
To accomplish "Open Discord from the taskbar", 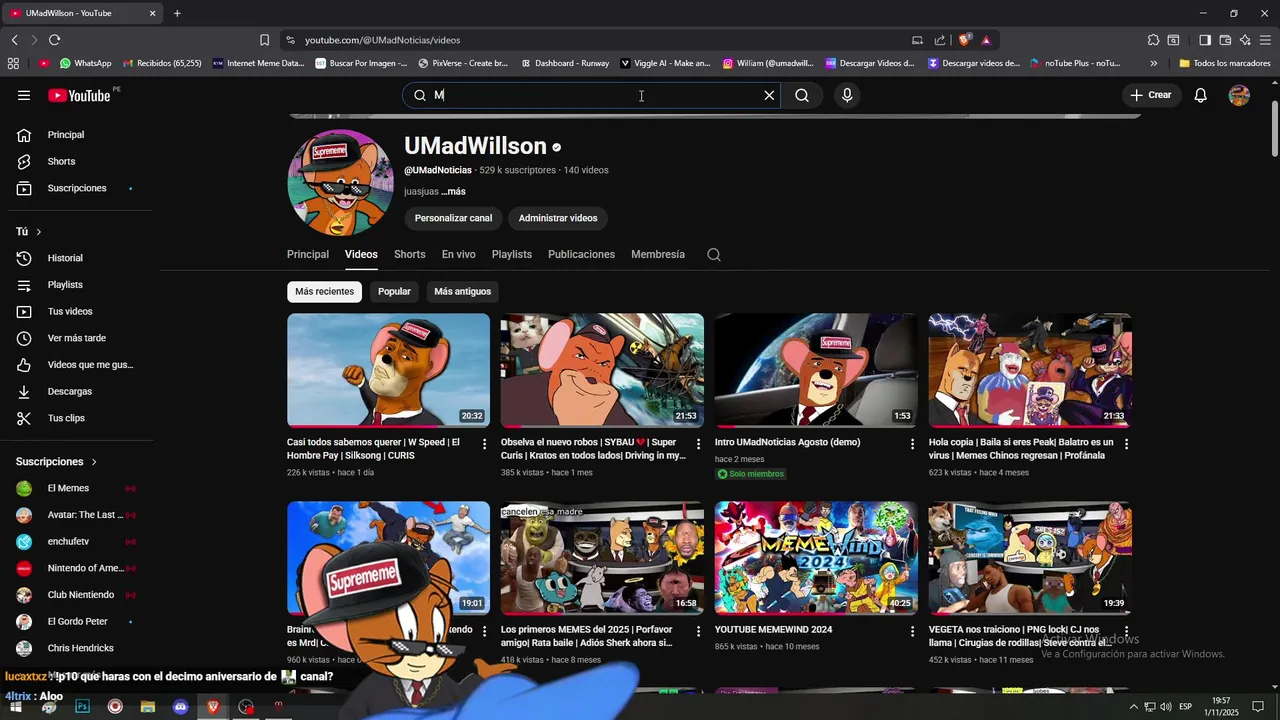I will [x=180, y=707].
